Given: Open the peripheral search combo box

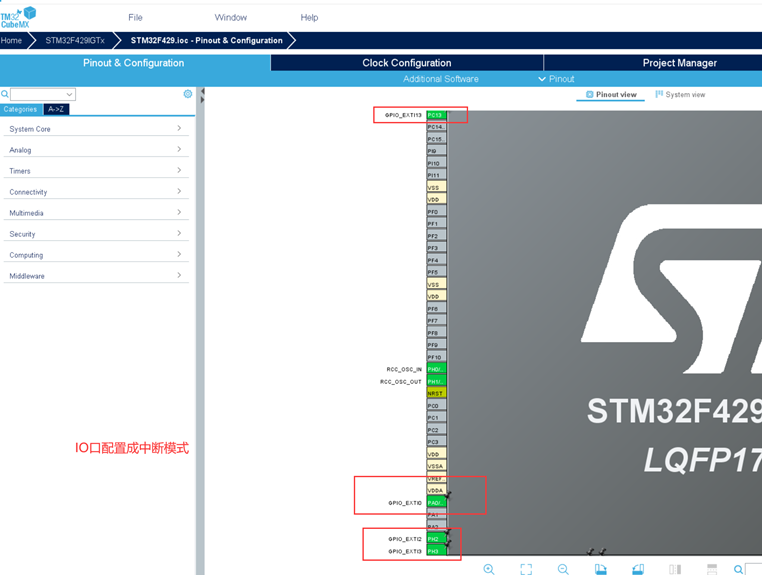Looking at the screenshot, I should [x=43, y=94].
